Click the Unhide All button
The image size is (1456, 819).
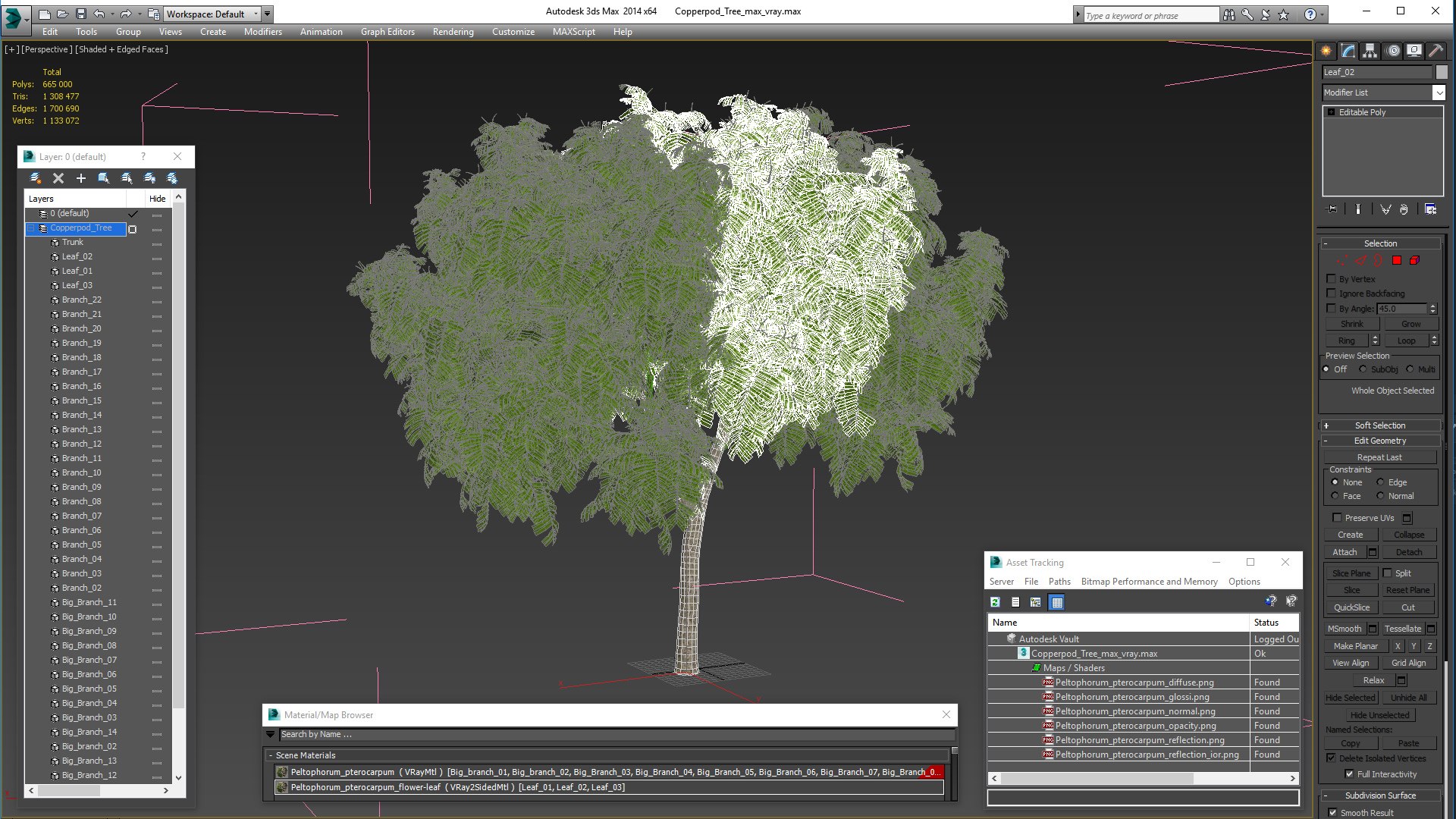point(1408,698)
